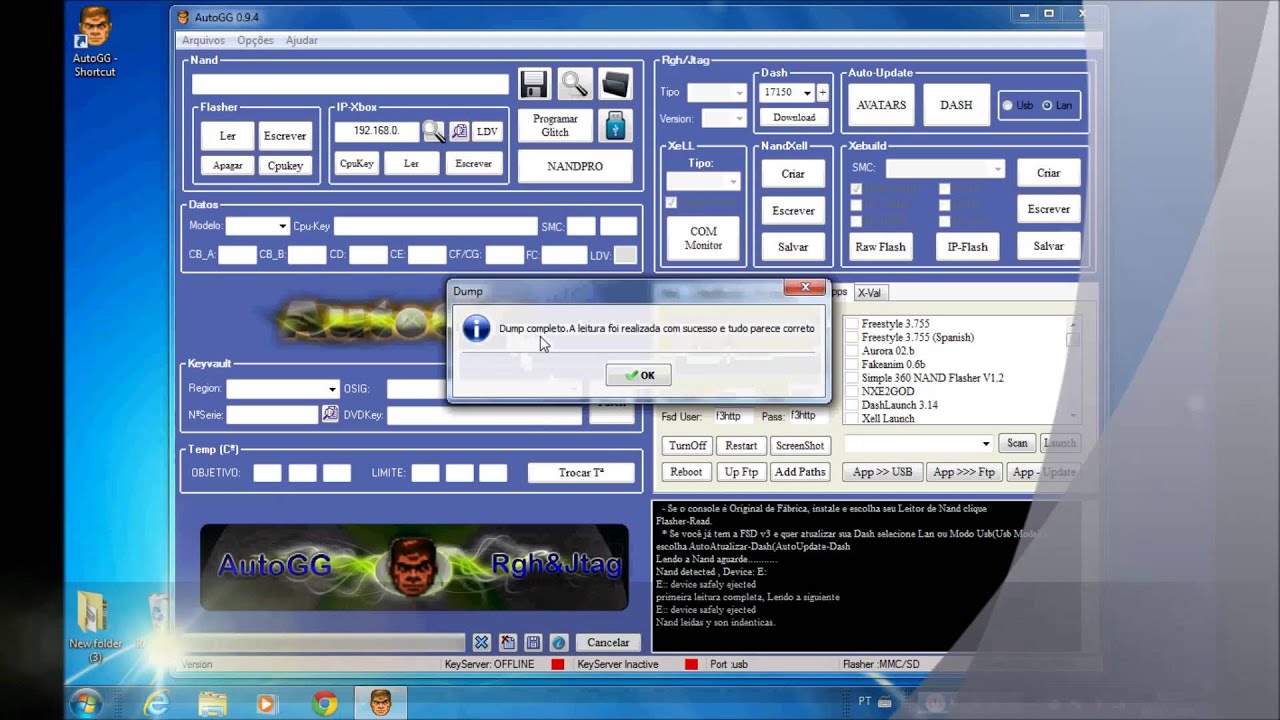Check NXE2GOD checkbox
The height and width of the screenshot is (720, 1280).
coord(851,391)
